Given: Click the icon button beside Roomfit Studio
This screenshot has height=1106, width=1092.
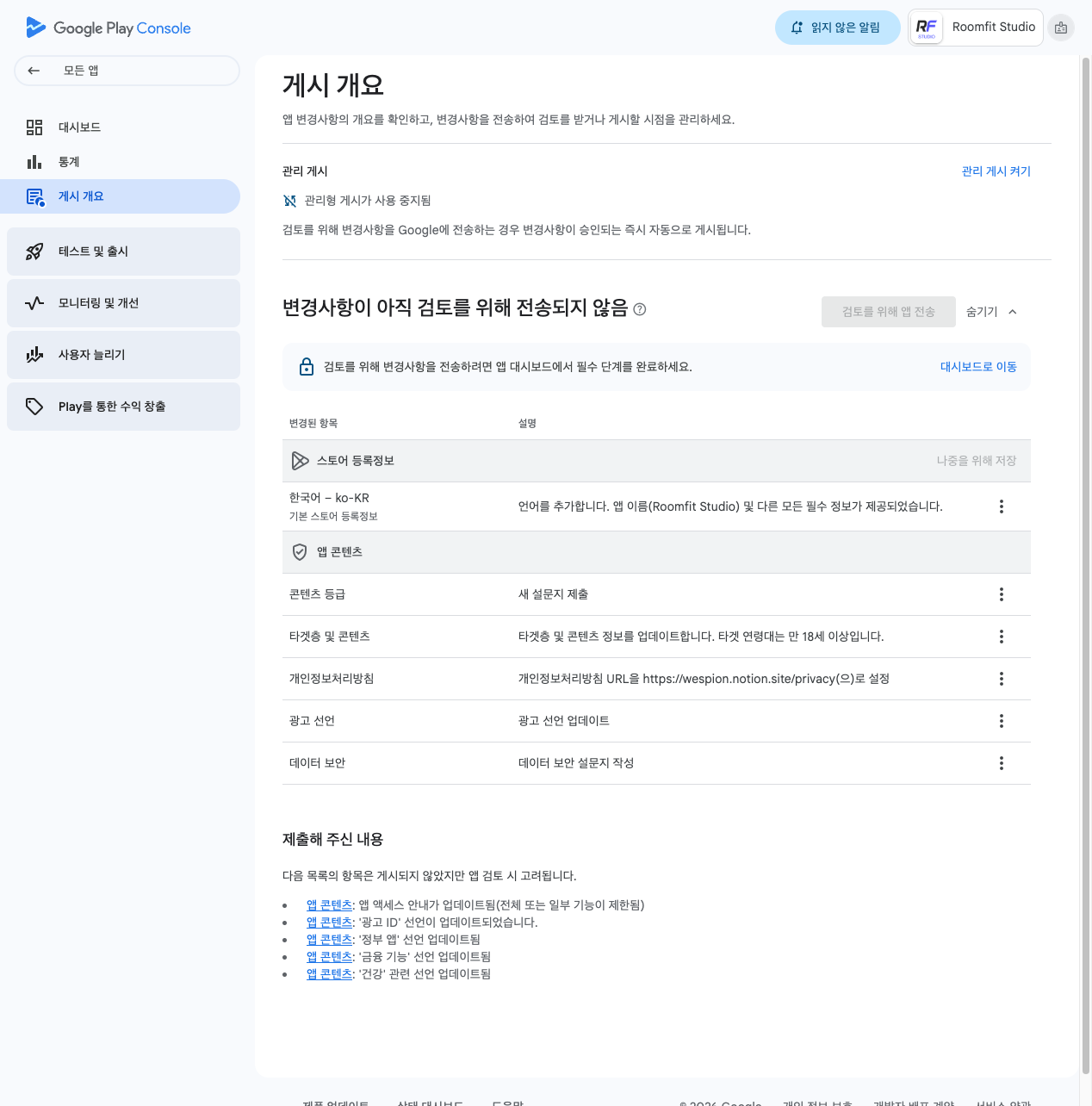Looking at the screenshot, I should [x=1061, y=28].
